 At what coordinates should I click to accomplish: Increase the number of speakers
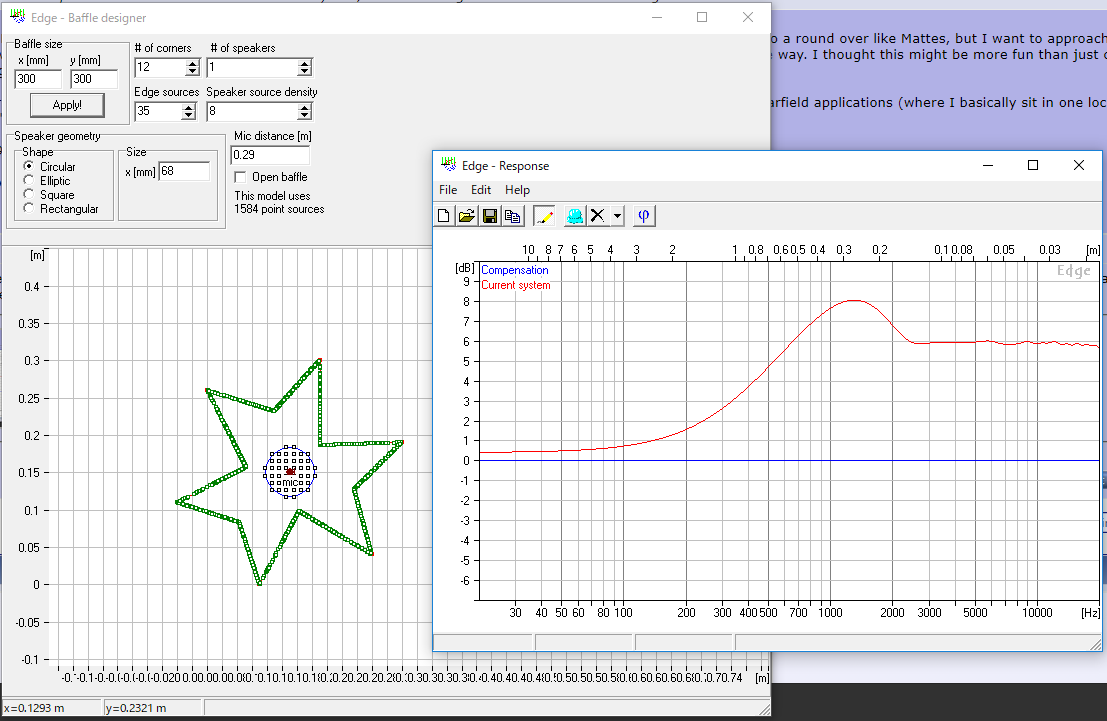304,64
